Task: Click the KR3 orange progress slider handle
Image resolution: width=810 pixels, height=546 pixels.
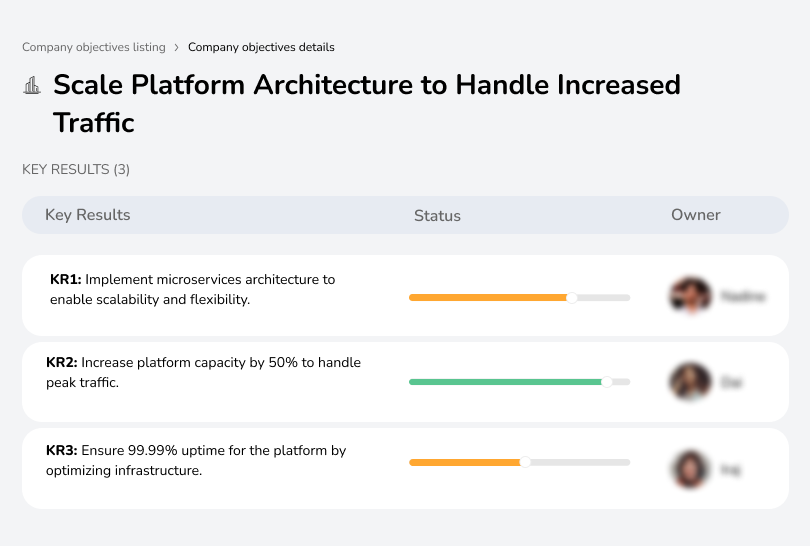Action: coord(525,462)
